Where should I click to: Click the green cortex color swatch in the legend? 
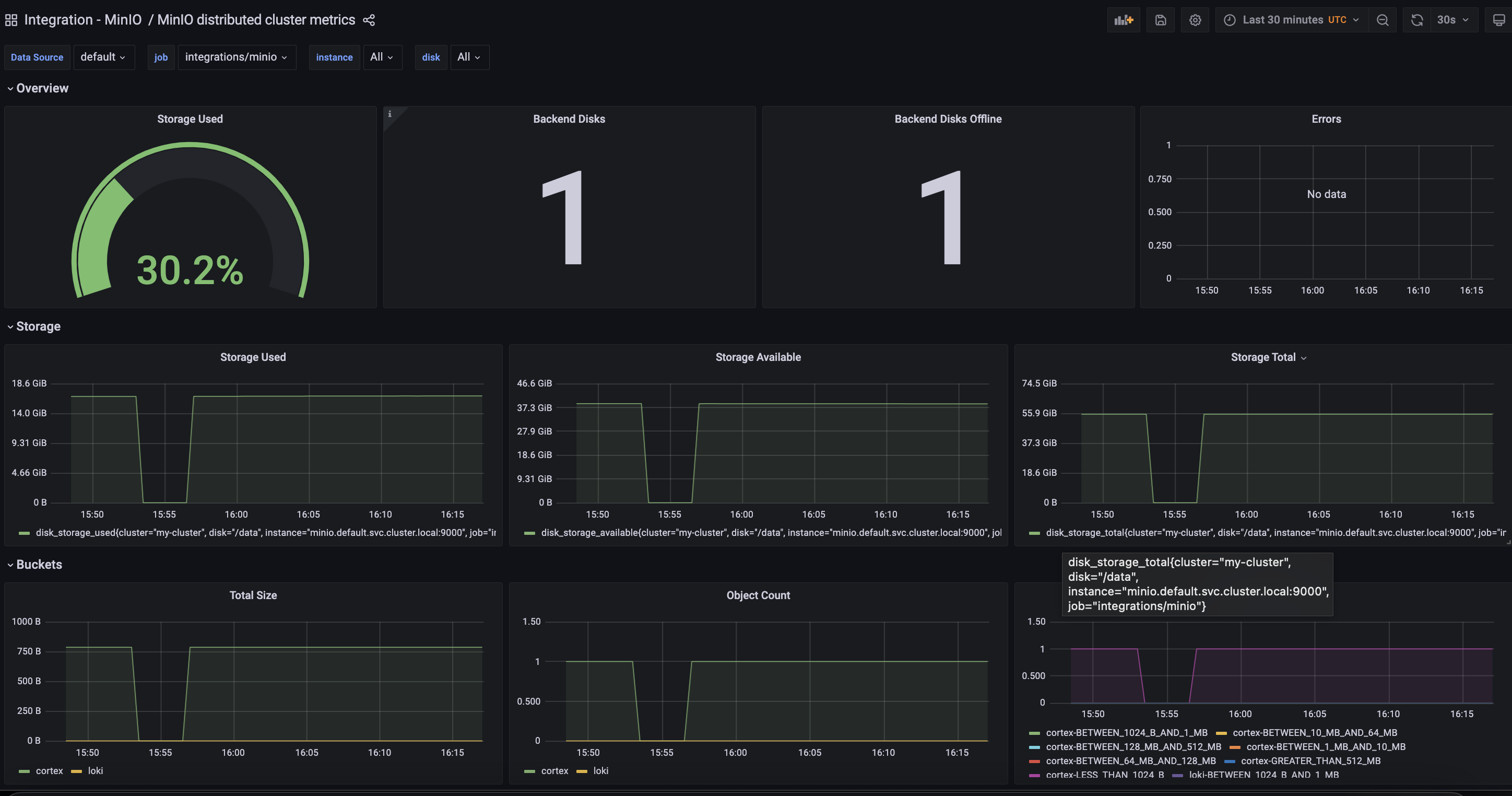pyautogui.click(x=23, y=771)
